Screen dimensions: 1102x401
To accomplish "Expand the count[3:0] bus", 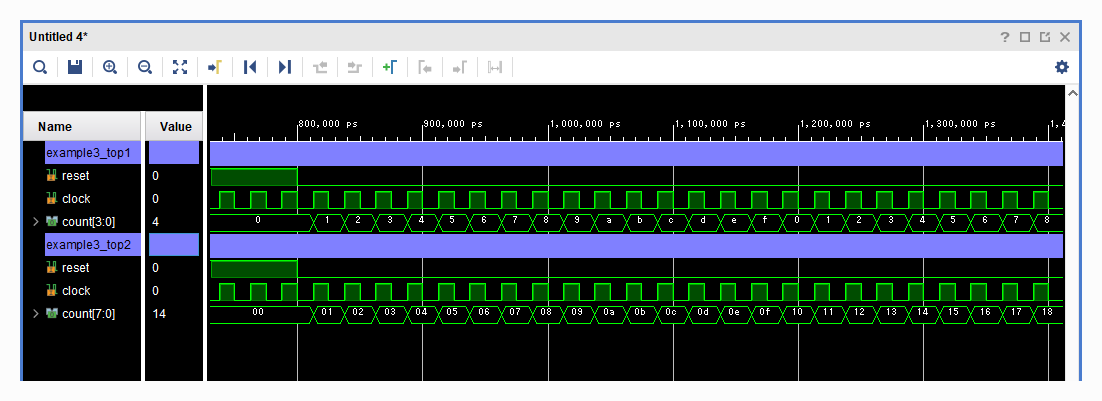I will point(36,221).
